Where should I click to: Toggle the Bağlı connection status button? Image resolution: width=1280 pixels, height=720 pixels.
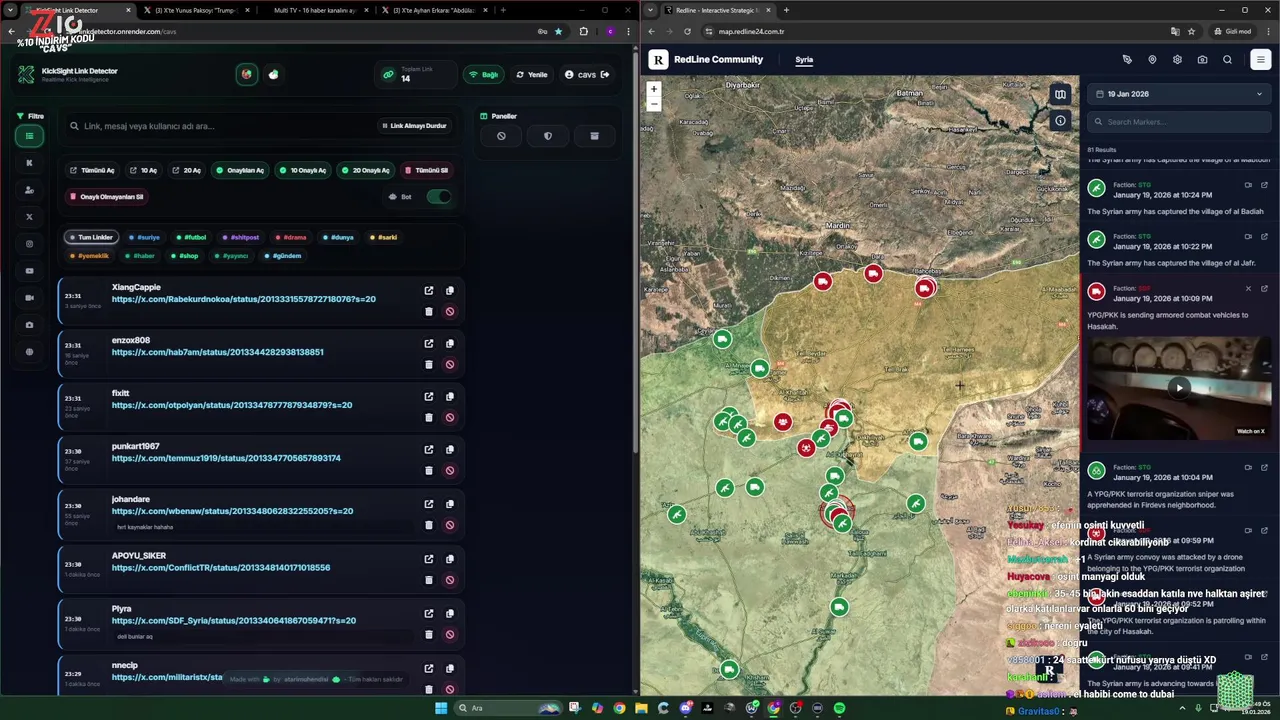coord(484,75)
